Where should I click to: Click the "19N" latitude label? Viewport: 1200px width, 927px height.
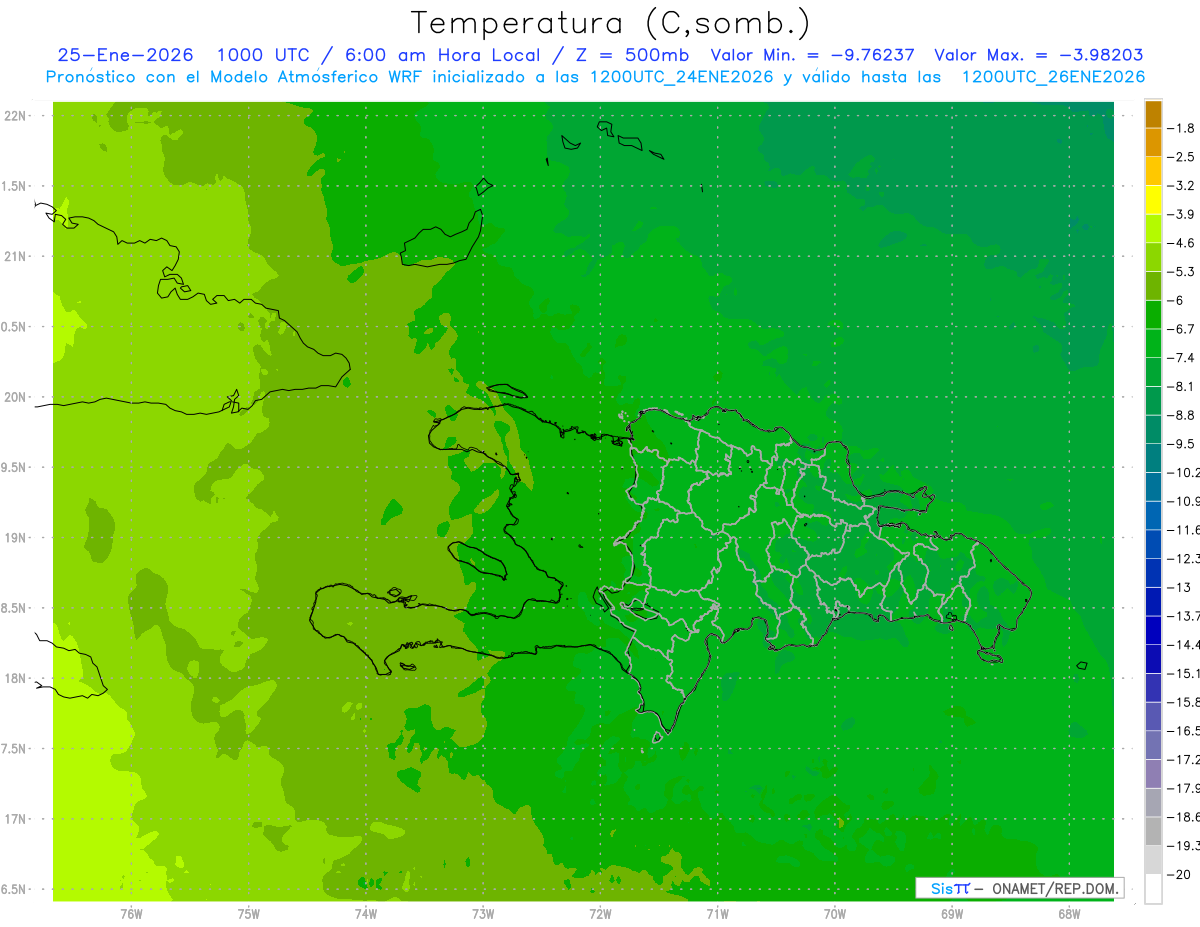pos(16,538)
